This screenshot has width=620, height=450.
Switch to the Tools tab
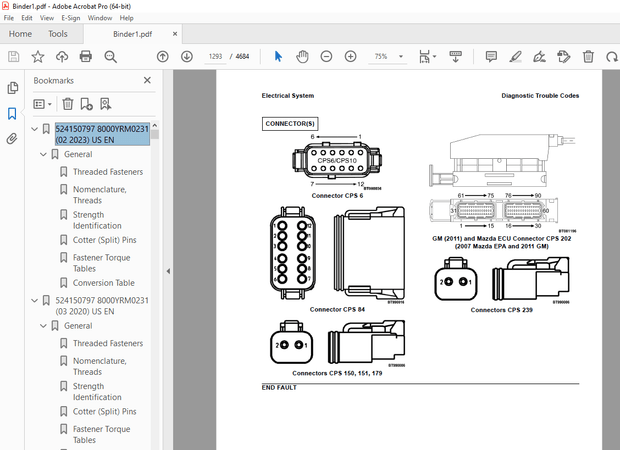click(x=58, y=33)
